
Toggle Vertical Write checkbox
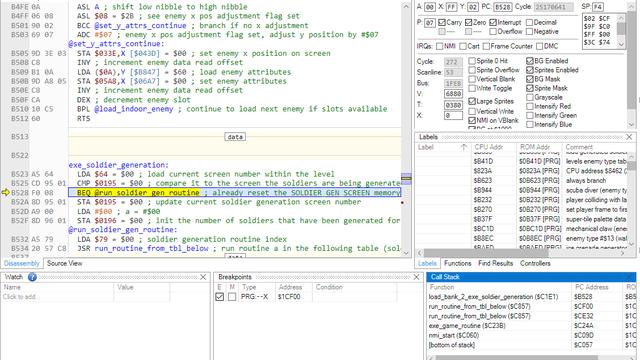(472, 111)
